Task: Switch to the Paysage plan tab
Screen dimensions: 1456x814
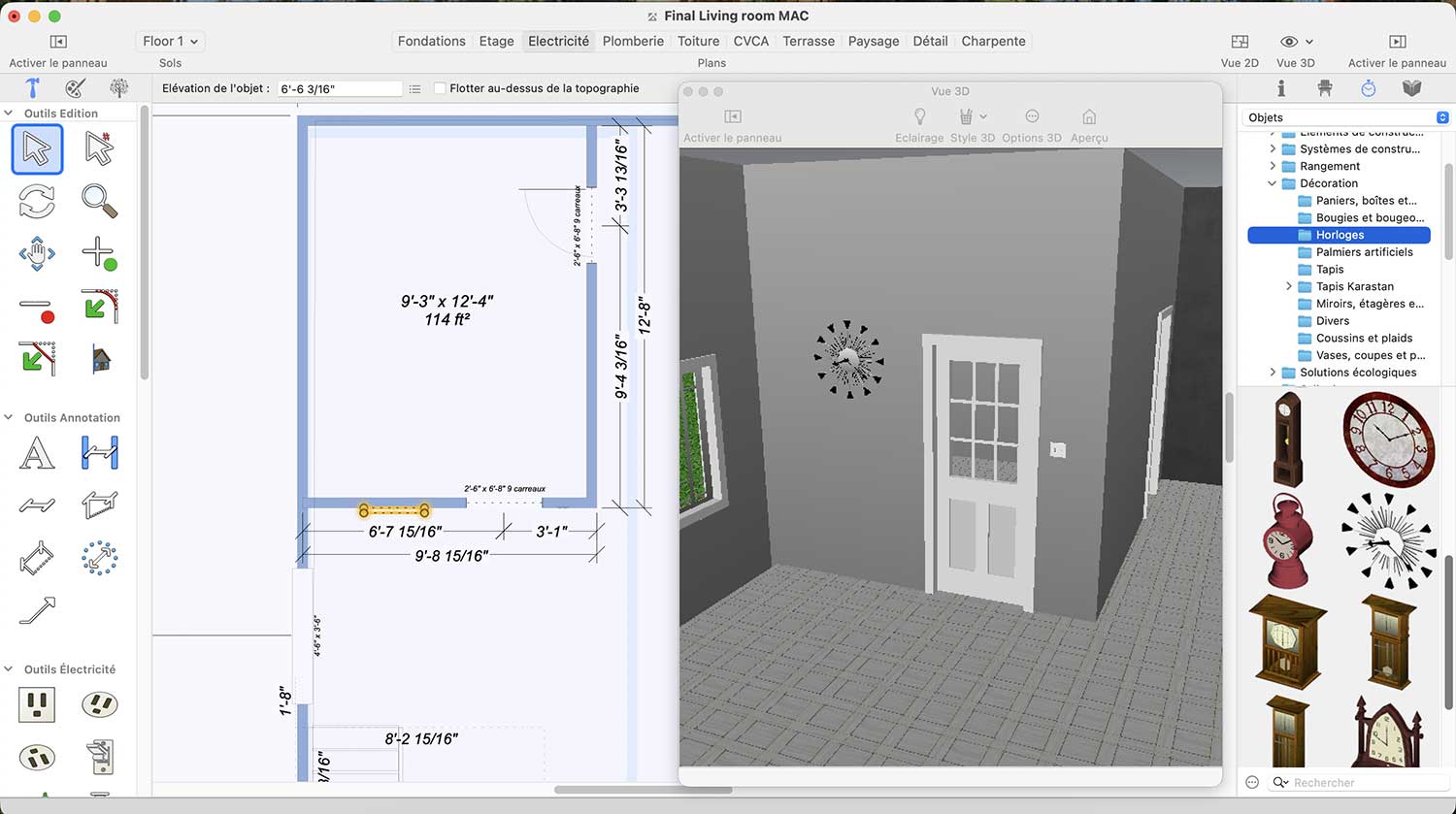Action: coord(874,42)
